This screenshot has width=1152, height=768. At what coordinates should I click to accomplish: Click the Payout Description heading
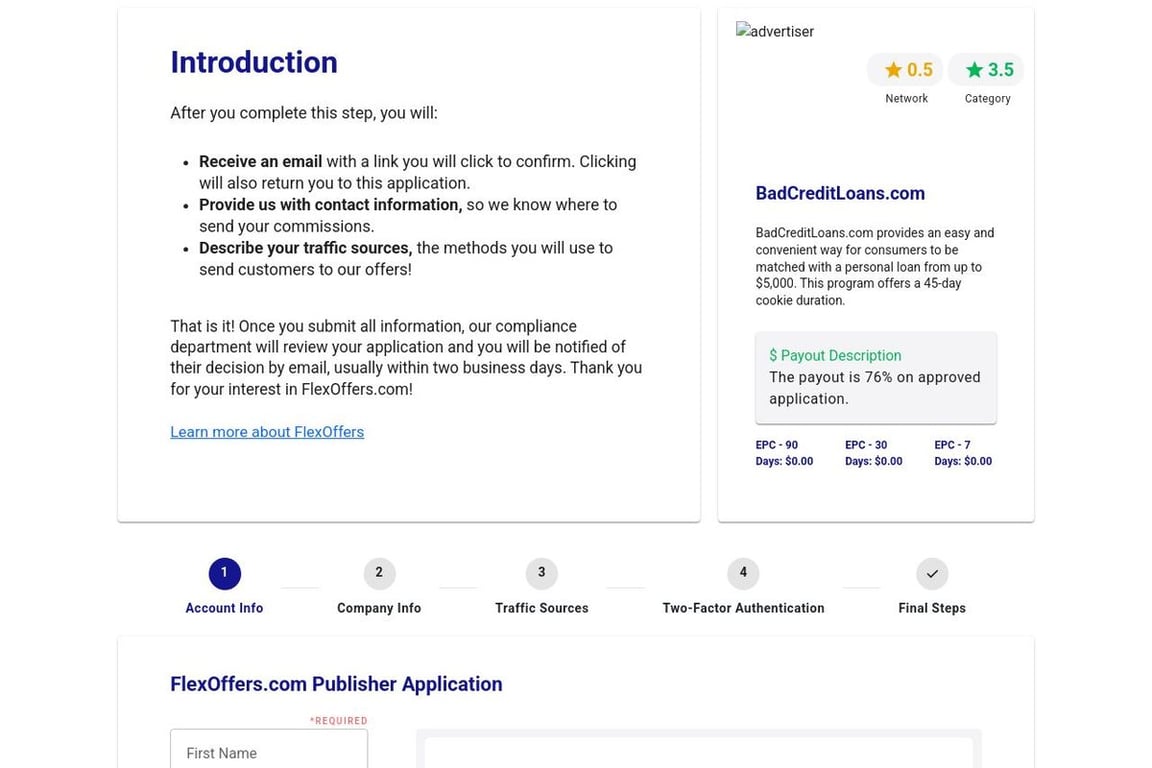pos(835,356)
